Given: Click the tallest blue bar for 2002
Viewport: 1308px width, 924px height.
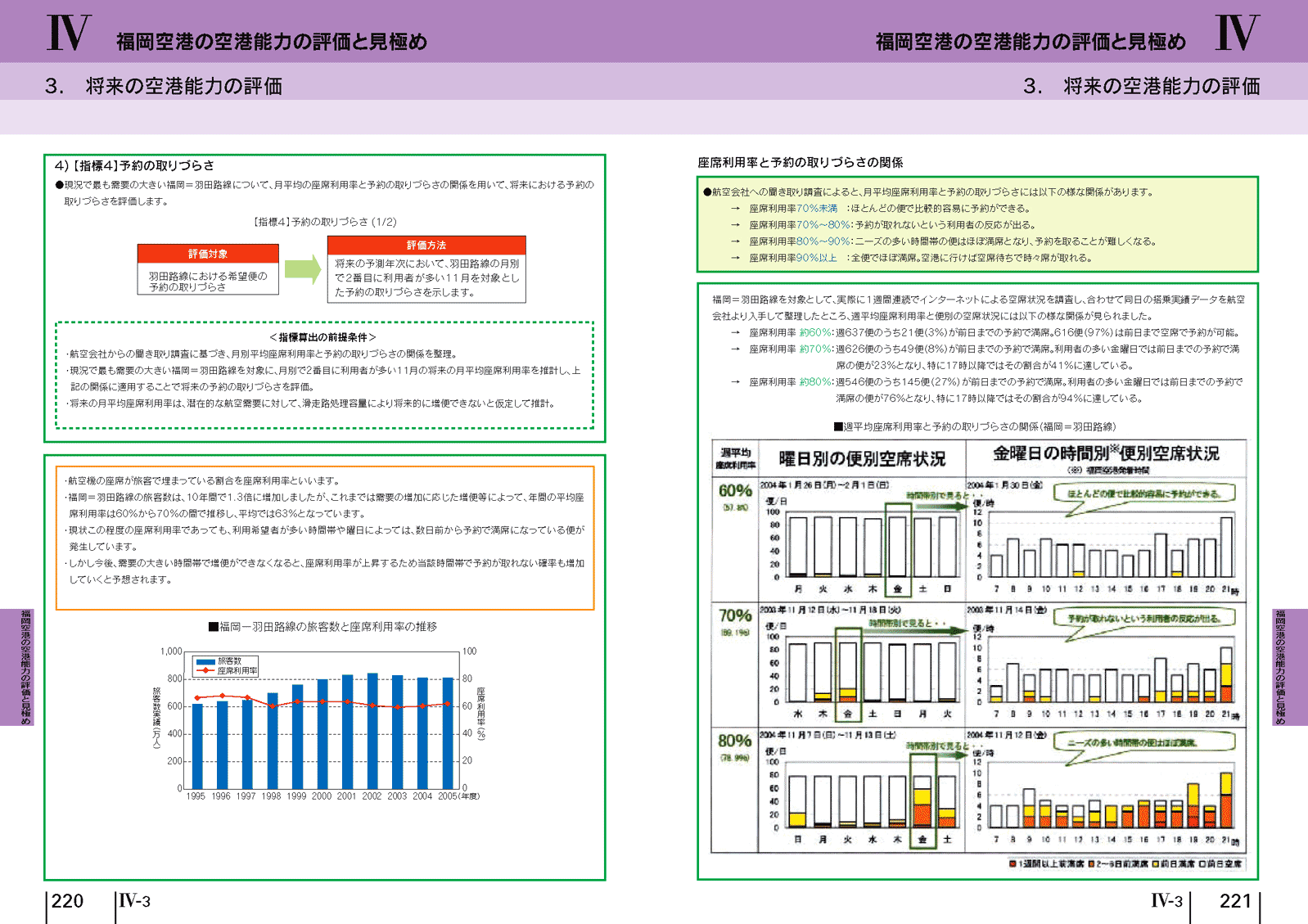Looking at the screenshot, I should click(372, 731).
